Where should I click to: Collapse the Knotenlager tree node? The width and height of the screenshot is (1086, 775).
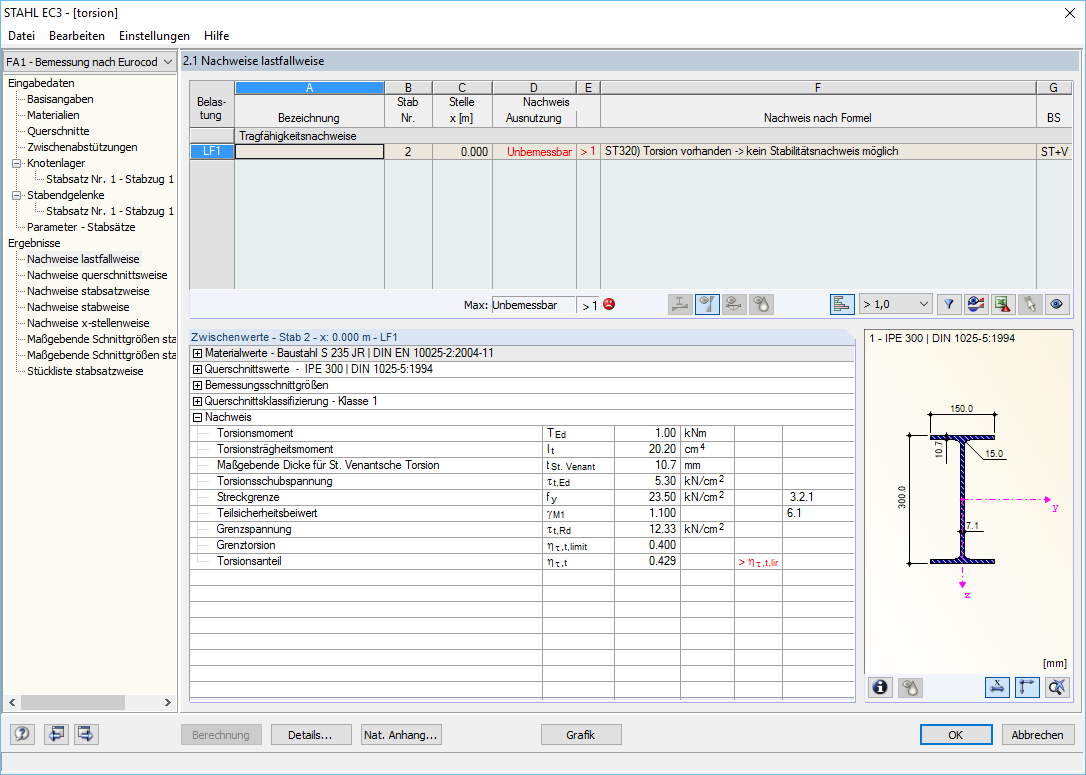17,163
